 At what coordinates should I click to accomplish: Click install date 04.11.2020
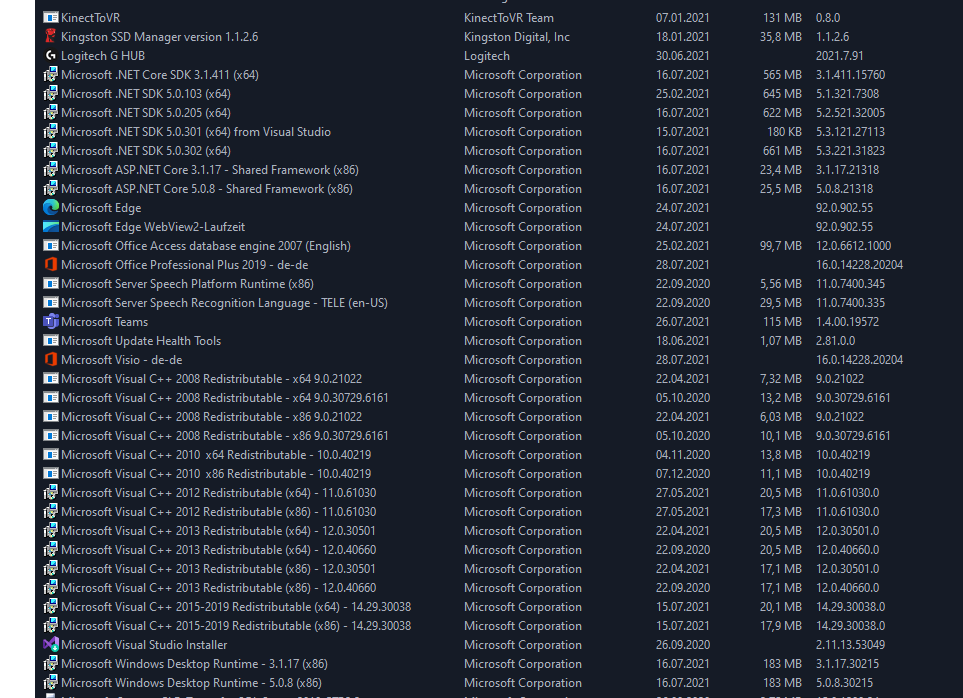(682, 455)
